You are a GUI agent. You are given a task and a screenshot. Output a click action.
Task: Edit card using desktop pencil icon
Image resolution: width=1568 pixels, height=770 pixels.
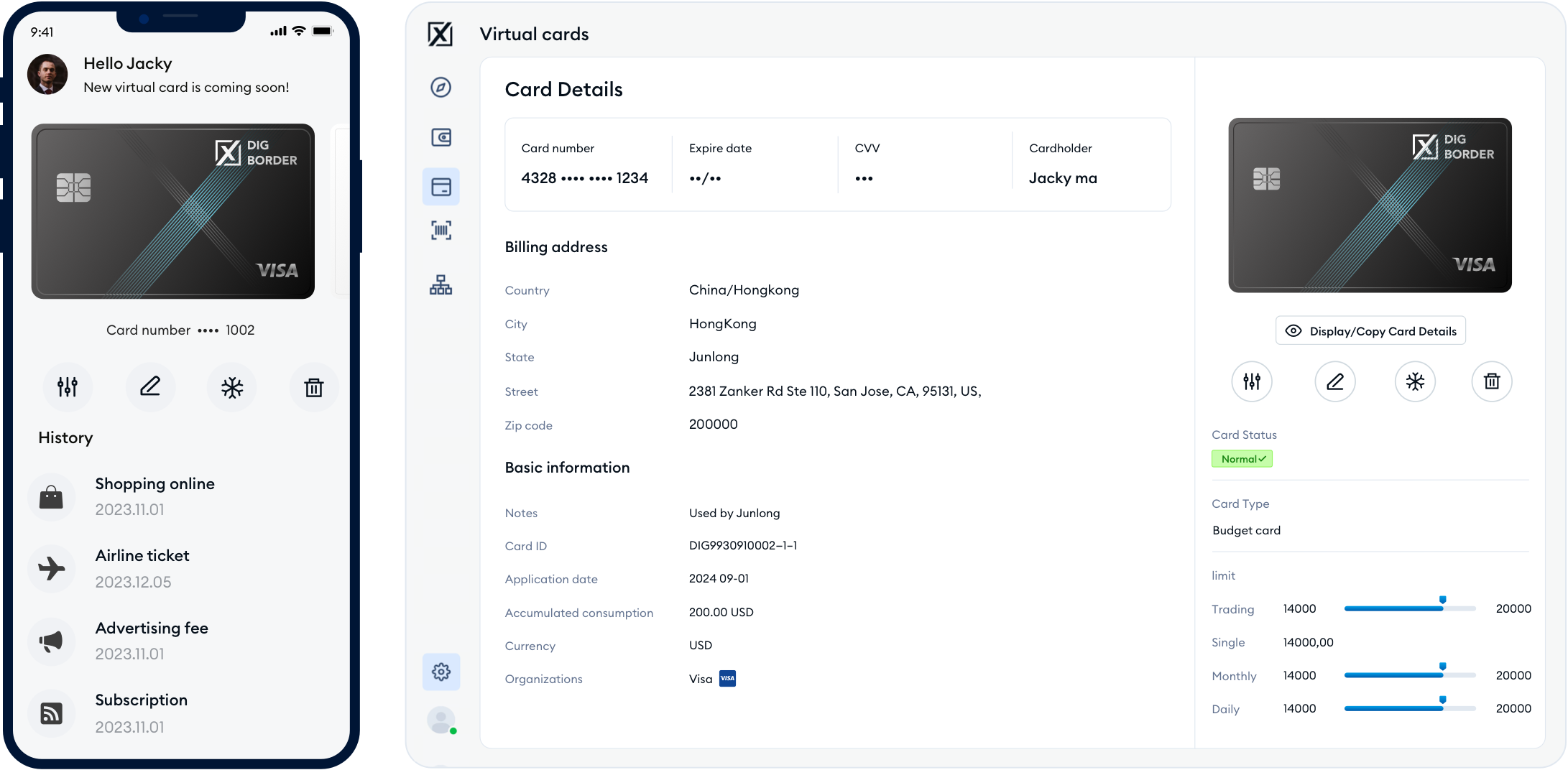pos(1334,381)
